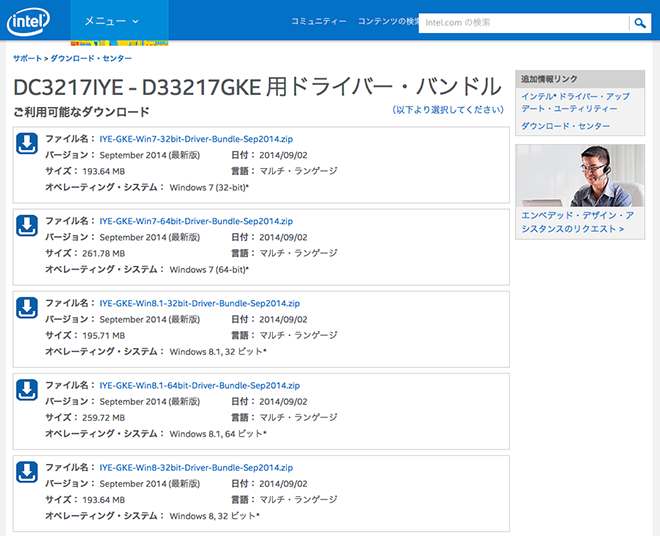
Task: Open the コミュニティー menu item
Action: (x=319, y=21)
